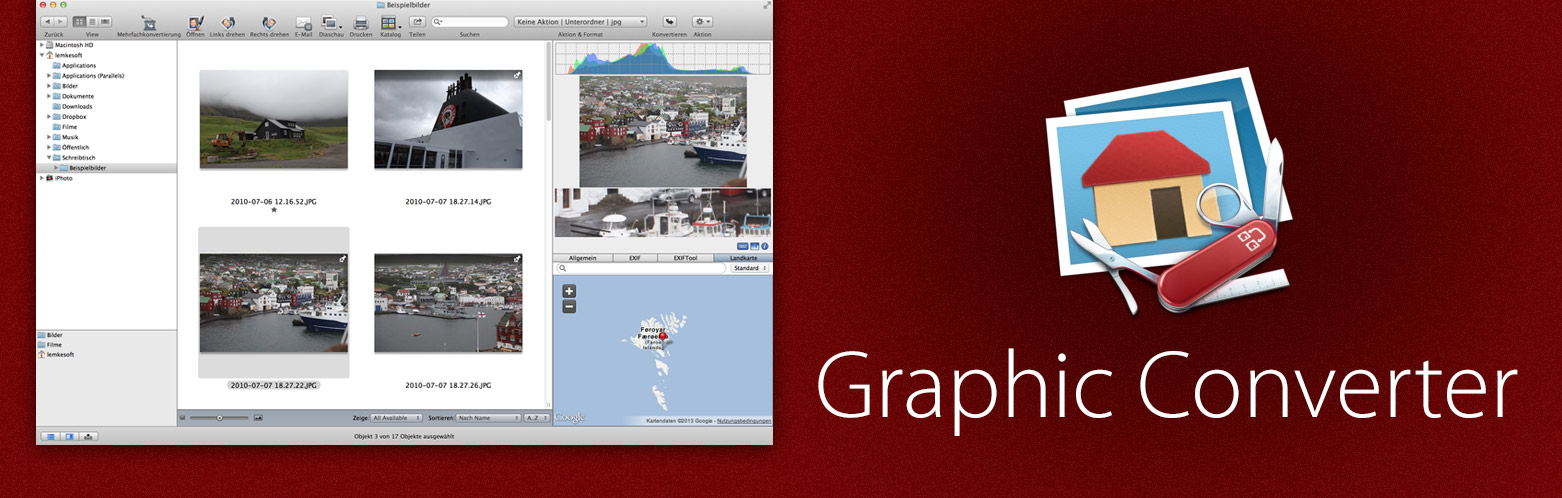The image size is (1562, 498).
Task: Select the Downloads folder in sidebar
Action: pos(73,106)
